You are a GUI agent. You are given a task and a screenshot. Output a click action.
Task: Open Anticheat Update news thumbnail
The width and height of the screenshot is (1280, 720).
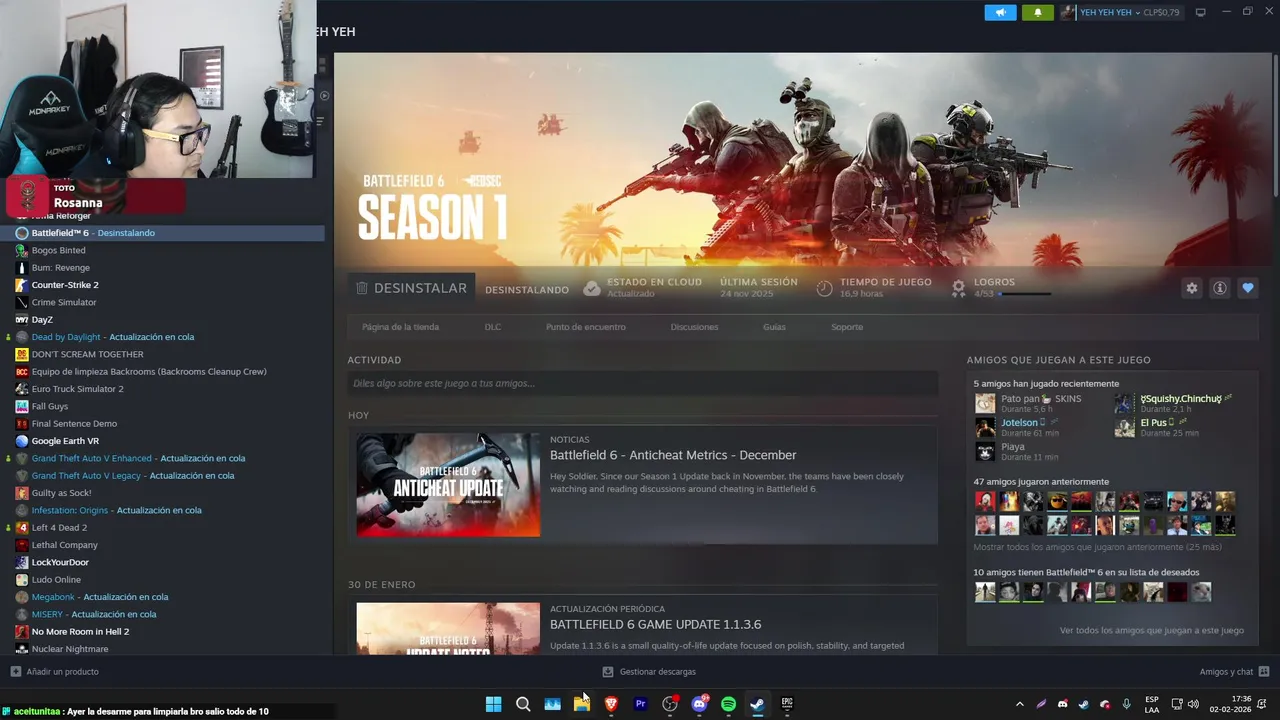click(448, 484)
